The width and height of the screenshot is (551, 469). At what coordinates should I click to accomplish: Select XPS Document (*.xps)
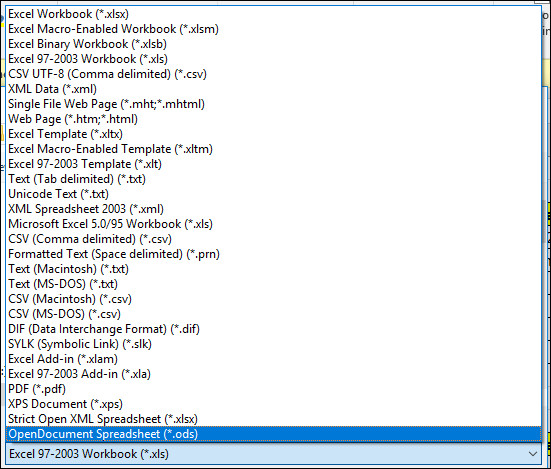[x=273, y=404]
